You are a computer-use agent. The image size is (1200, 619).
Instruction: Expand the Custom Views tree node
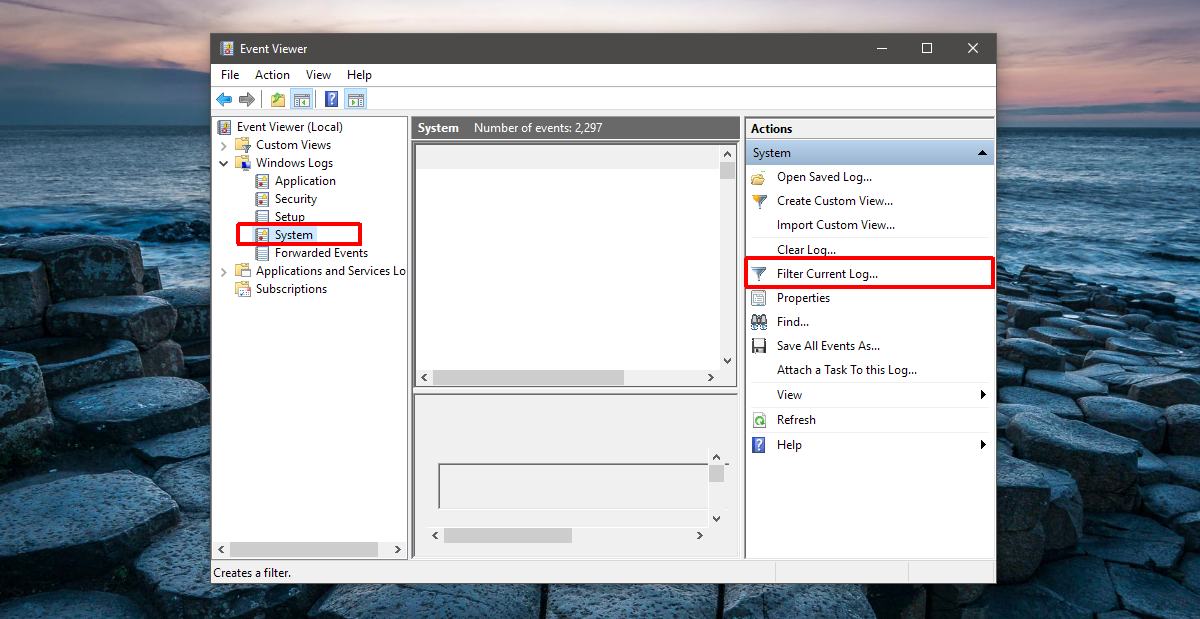[x=224, y=145]
